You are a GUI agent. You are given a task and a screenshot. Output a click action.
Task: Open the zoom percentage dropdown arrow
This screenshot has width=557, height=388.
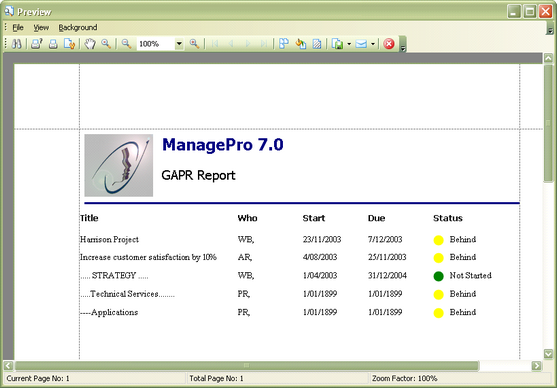pos(179,44)
